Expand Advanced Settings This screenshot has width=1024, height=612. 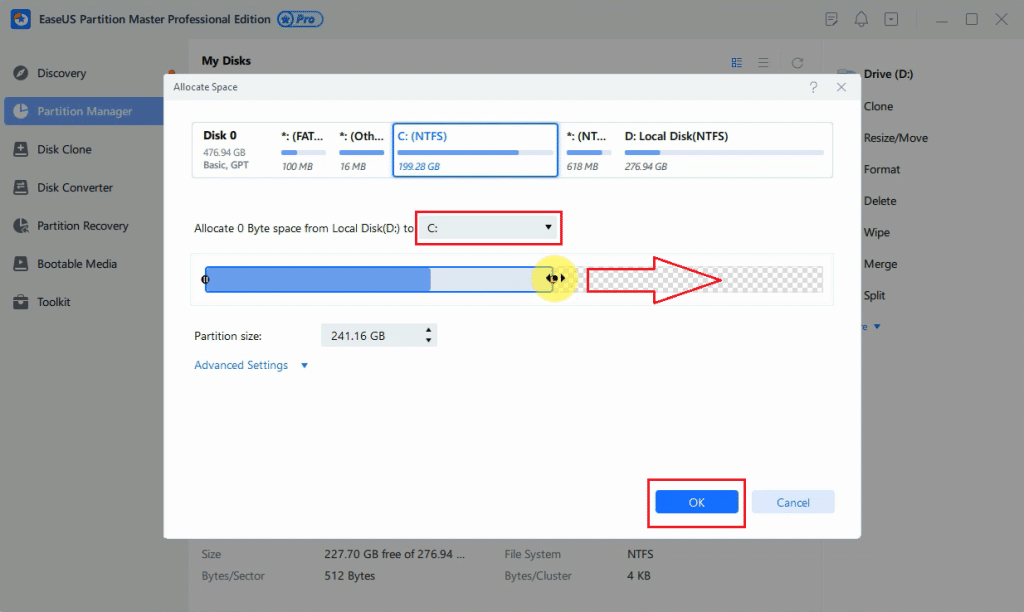pyautogui.click(x=251, y=365)
